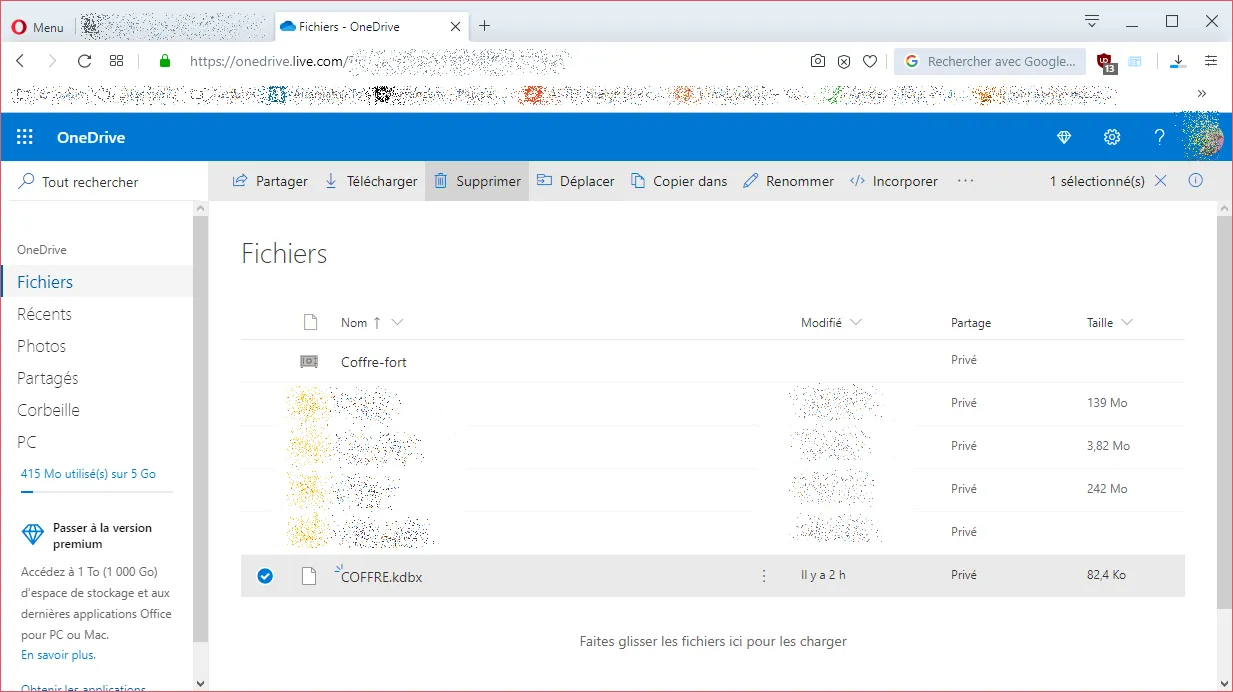This screenshot has height=692, width=1233.
Task: Click Opera downloads arrow icon
Action: pyautogui.click(x=1178, y=61)
